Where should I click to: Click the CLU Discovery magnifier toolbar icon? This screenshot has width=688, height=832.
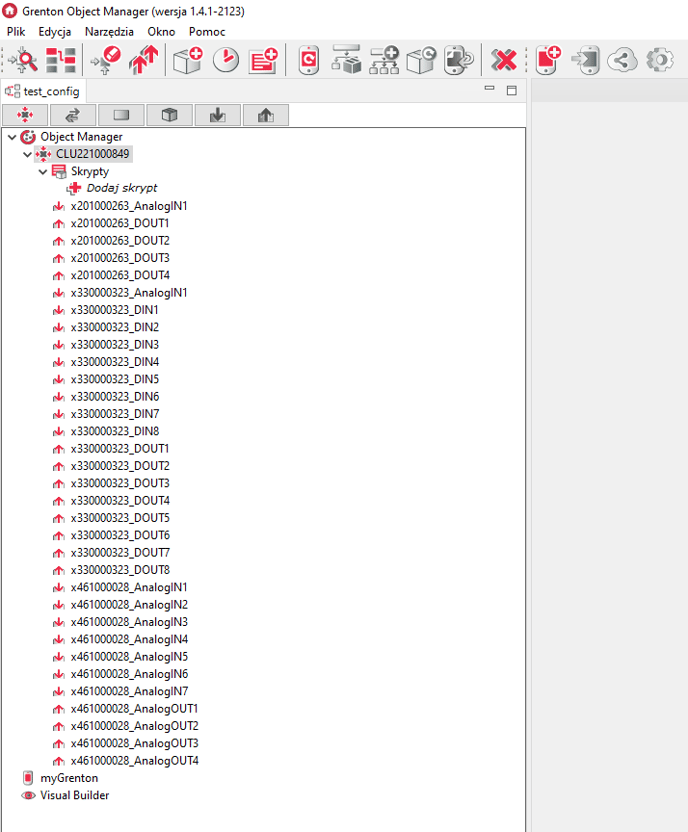[24, 60]
